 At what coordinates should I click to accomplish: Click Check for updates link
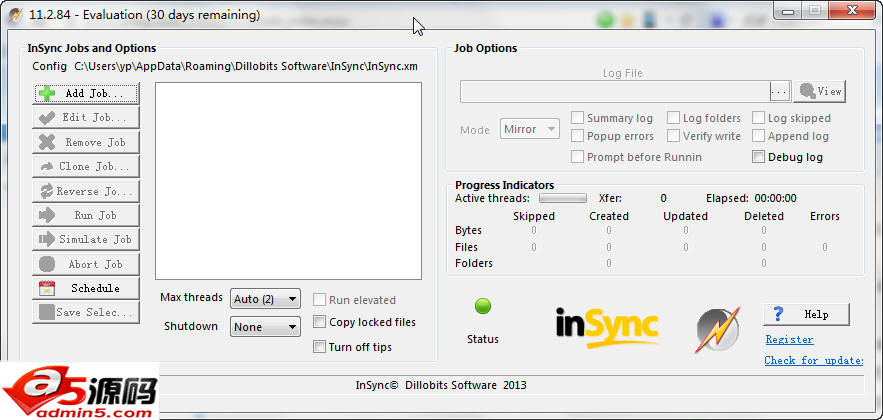[x=814, y=360]
